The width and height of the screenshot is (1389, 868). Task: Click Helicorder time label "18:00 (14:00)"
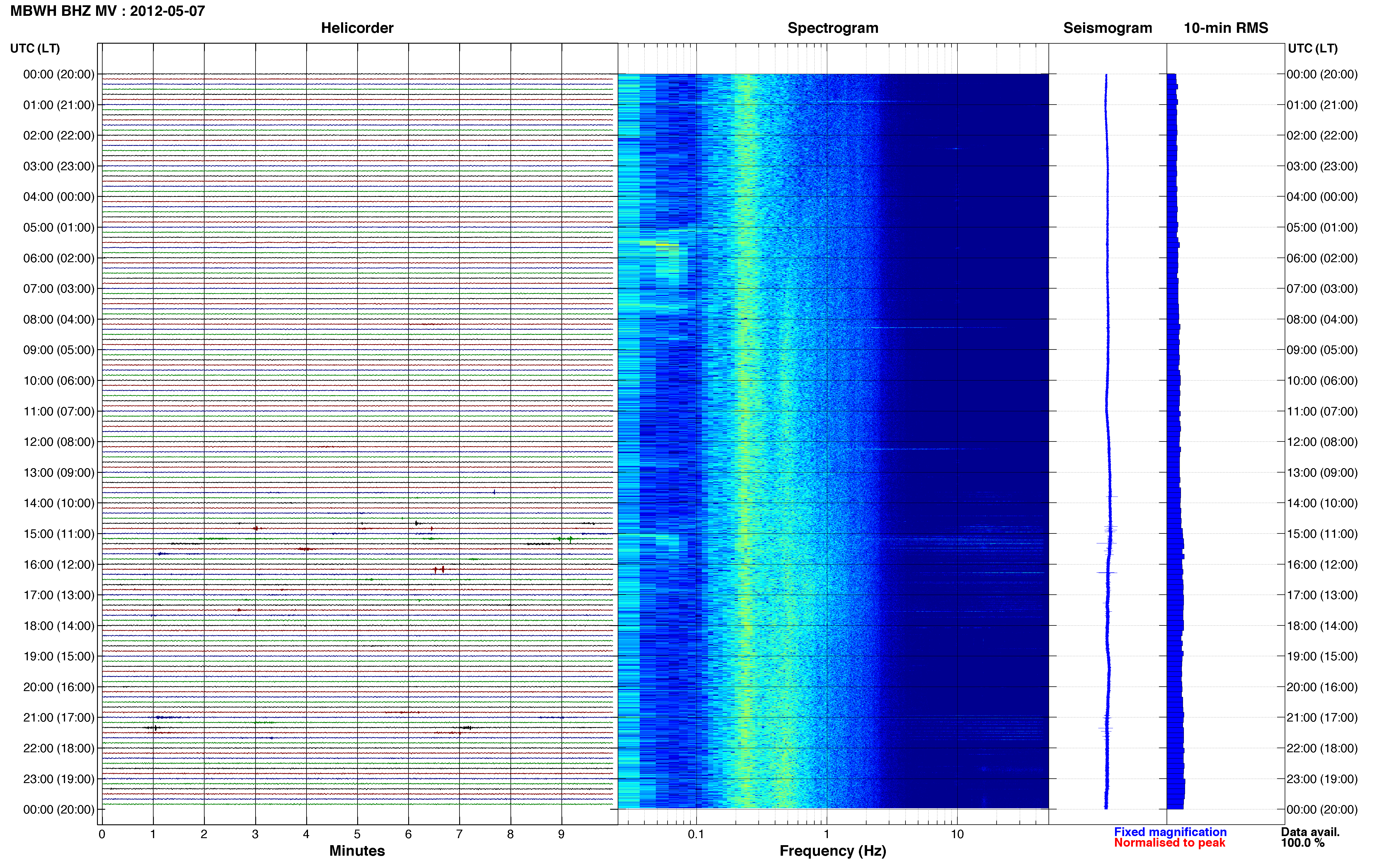(59, 626)
